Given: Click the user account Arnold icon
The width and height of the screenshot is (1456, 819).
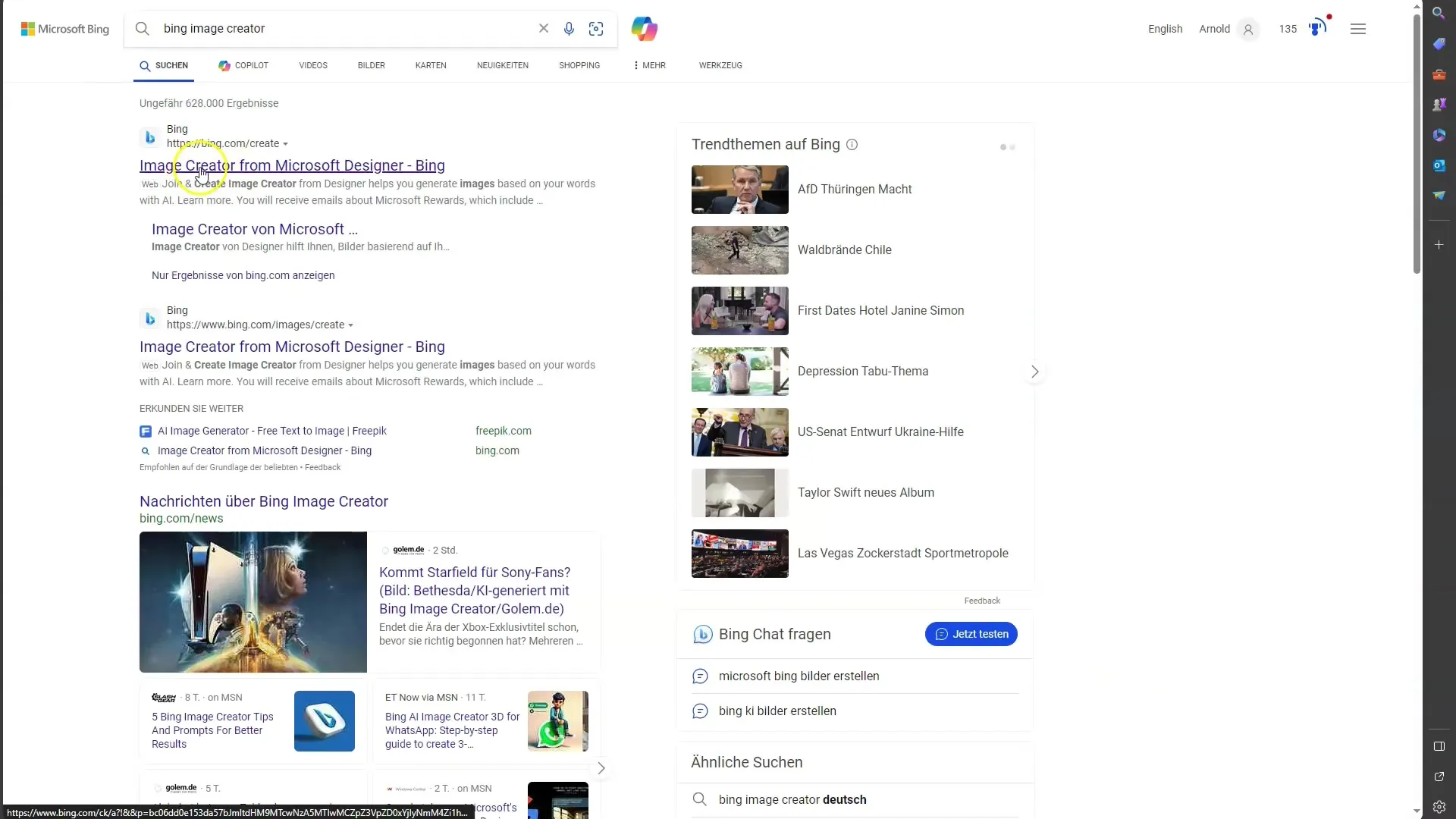Looking at the screenshot, I should coord(1247,28).
